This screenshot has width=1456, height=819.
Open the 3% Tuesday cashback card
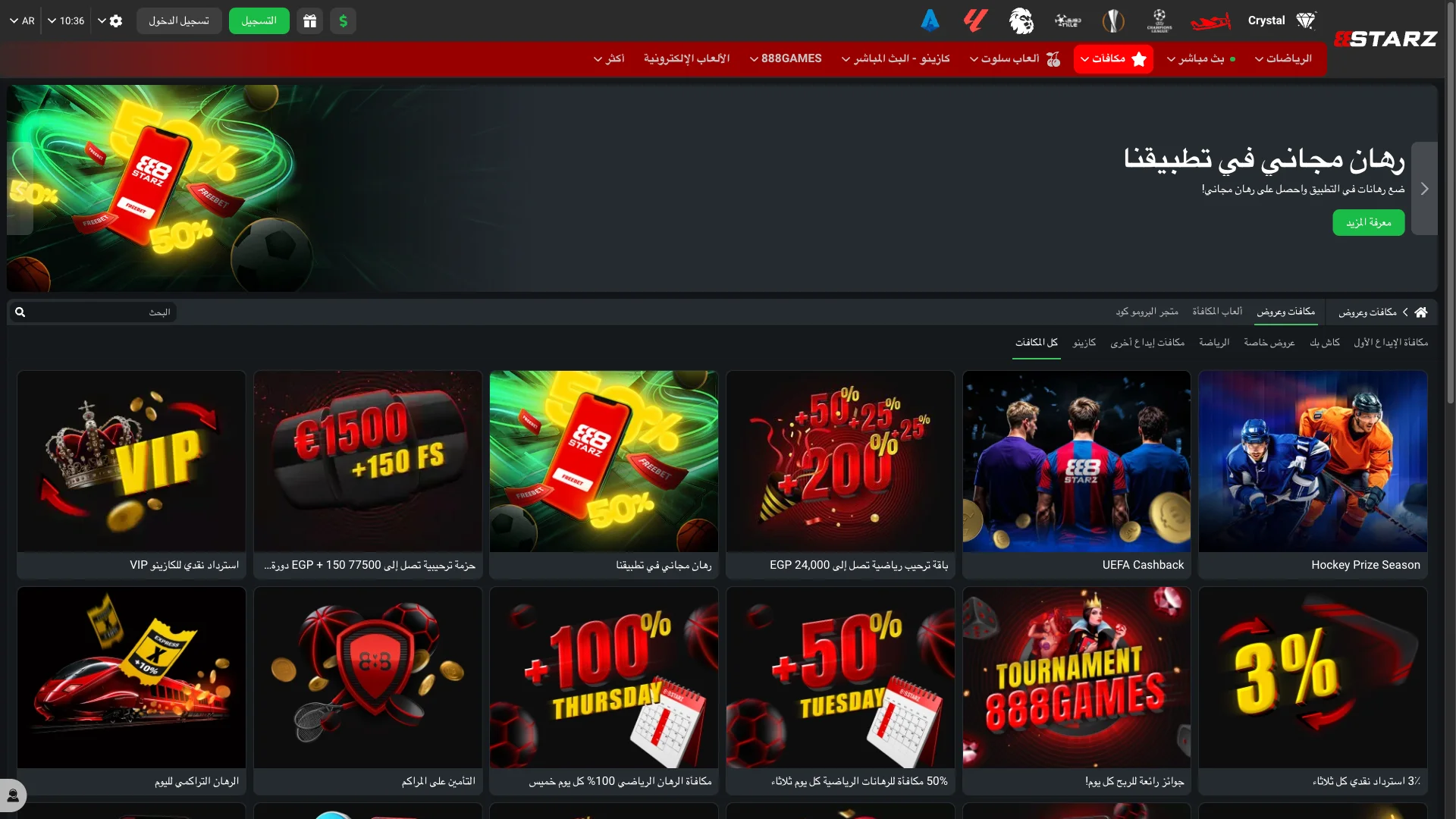coord(1313,691)
